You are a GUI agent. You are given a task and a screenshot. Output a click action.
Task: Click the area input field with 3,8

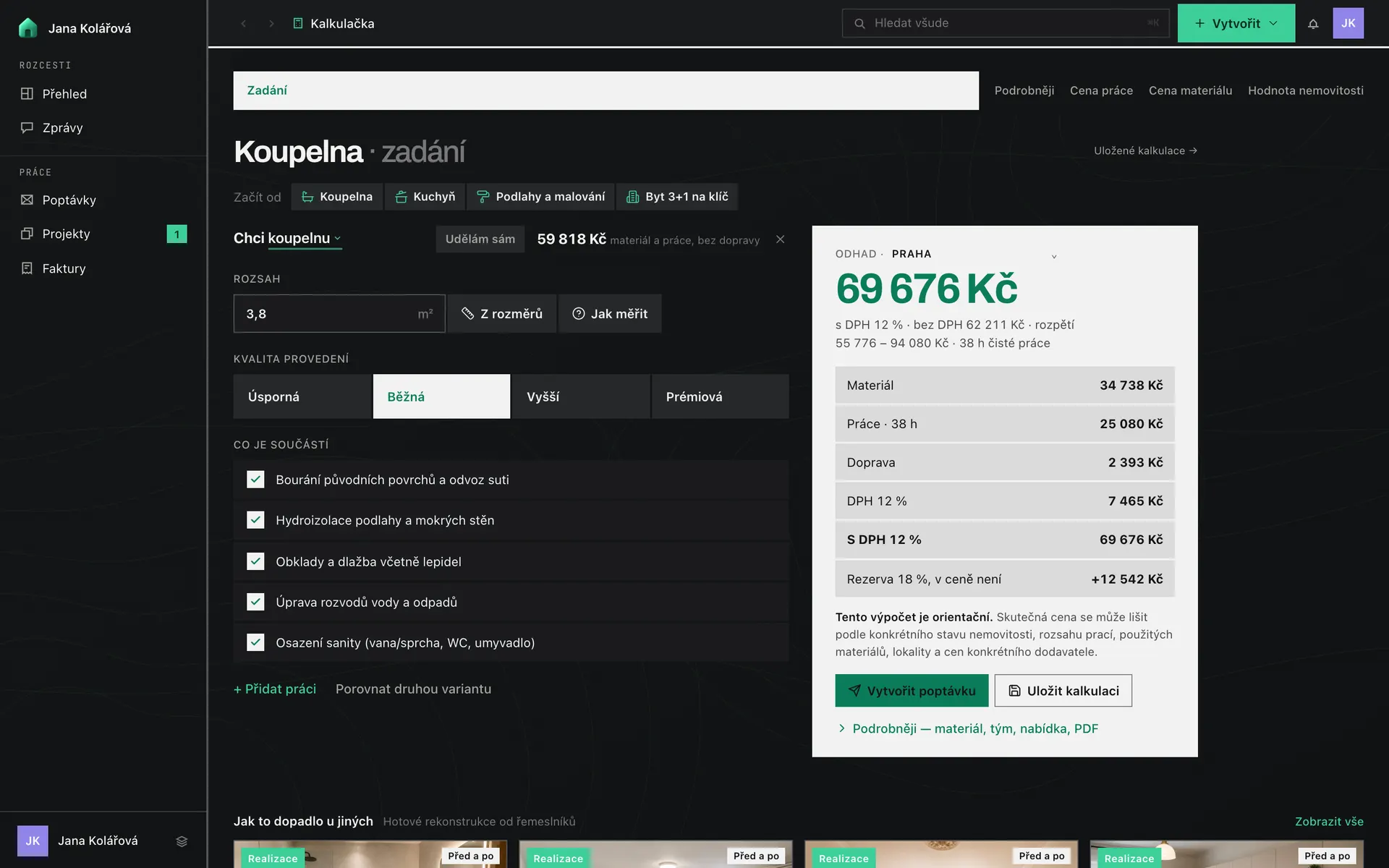(x=339, y=314)
